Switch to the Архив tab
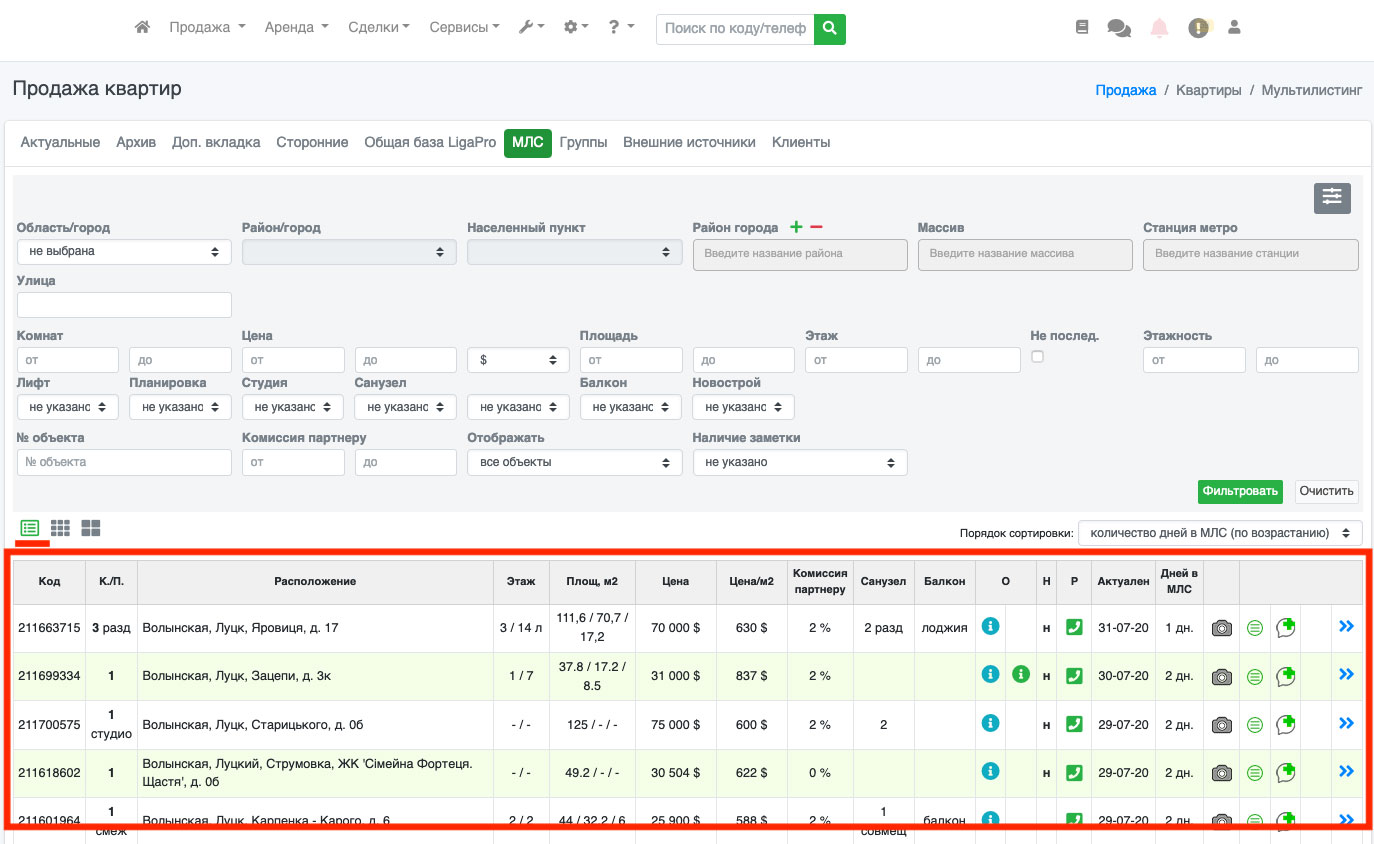The image size is (1374, 844). [136, 143]
